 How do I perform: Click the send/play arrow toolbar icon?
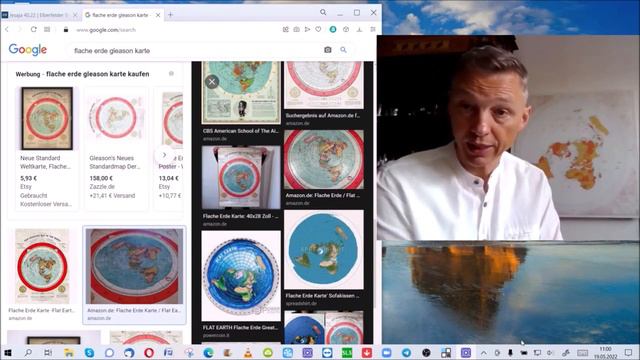pyautogui.click(x=307, y=29)
